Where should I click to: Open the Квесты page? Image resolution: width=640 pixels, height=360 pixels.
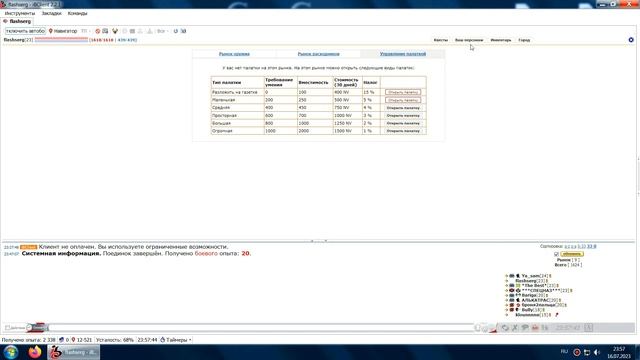pos(440,40)
